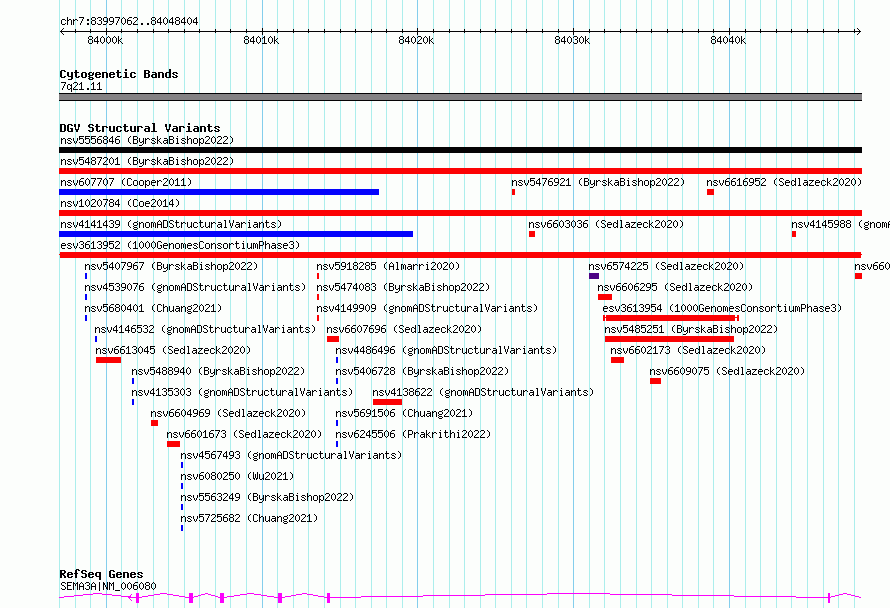This screenshot has height=608, width=890.
Task: Click nsv6245506 (Prakrithi2022) label
Action: pos(413,434)
